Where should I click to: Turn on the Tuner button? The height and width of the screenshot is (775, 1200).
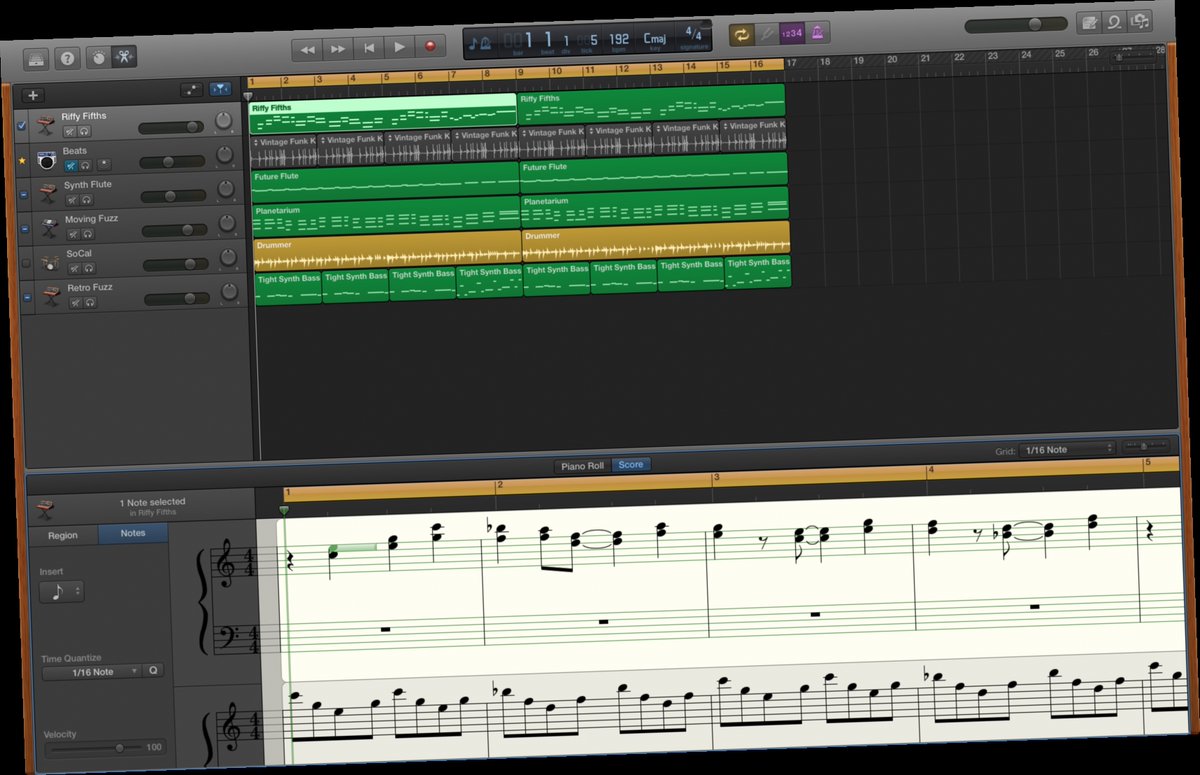766,33
